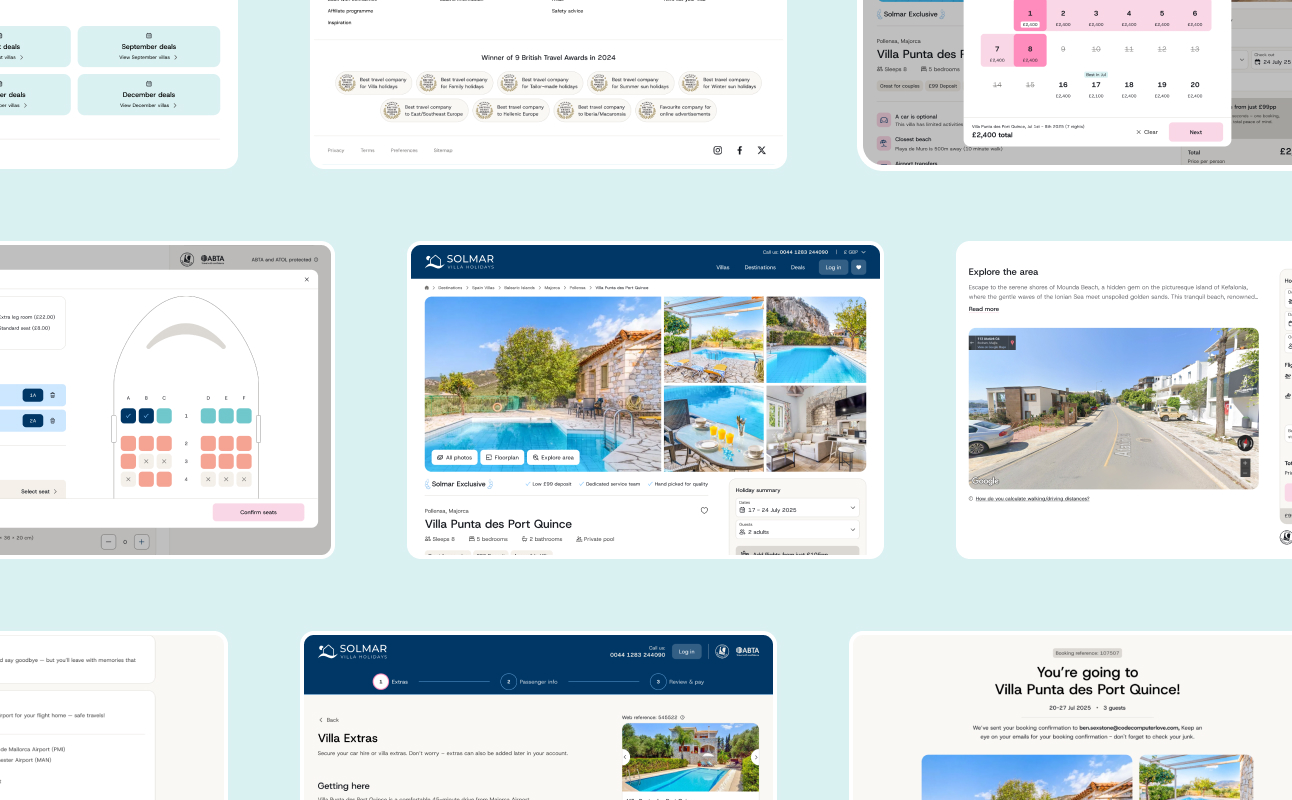Show previous villa photo in Extras carousel
This screenshot has height=800, width=1292.
coord(626,757)
